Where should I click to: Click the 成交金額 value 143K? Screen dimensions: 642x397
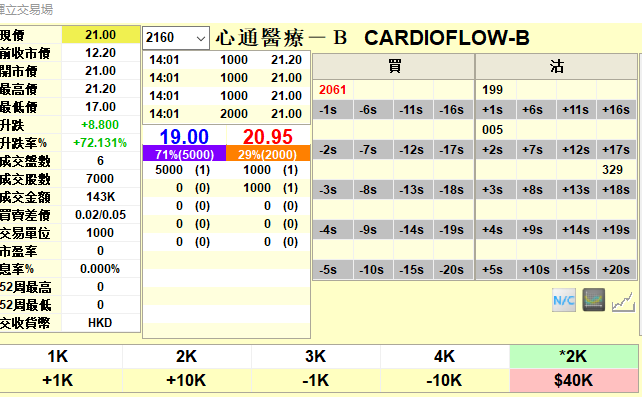coord(101,197)
